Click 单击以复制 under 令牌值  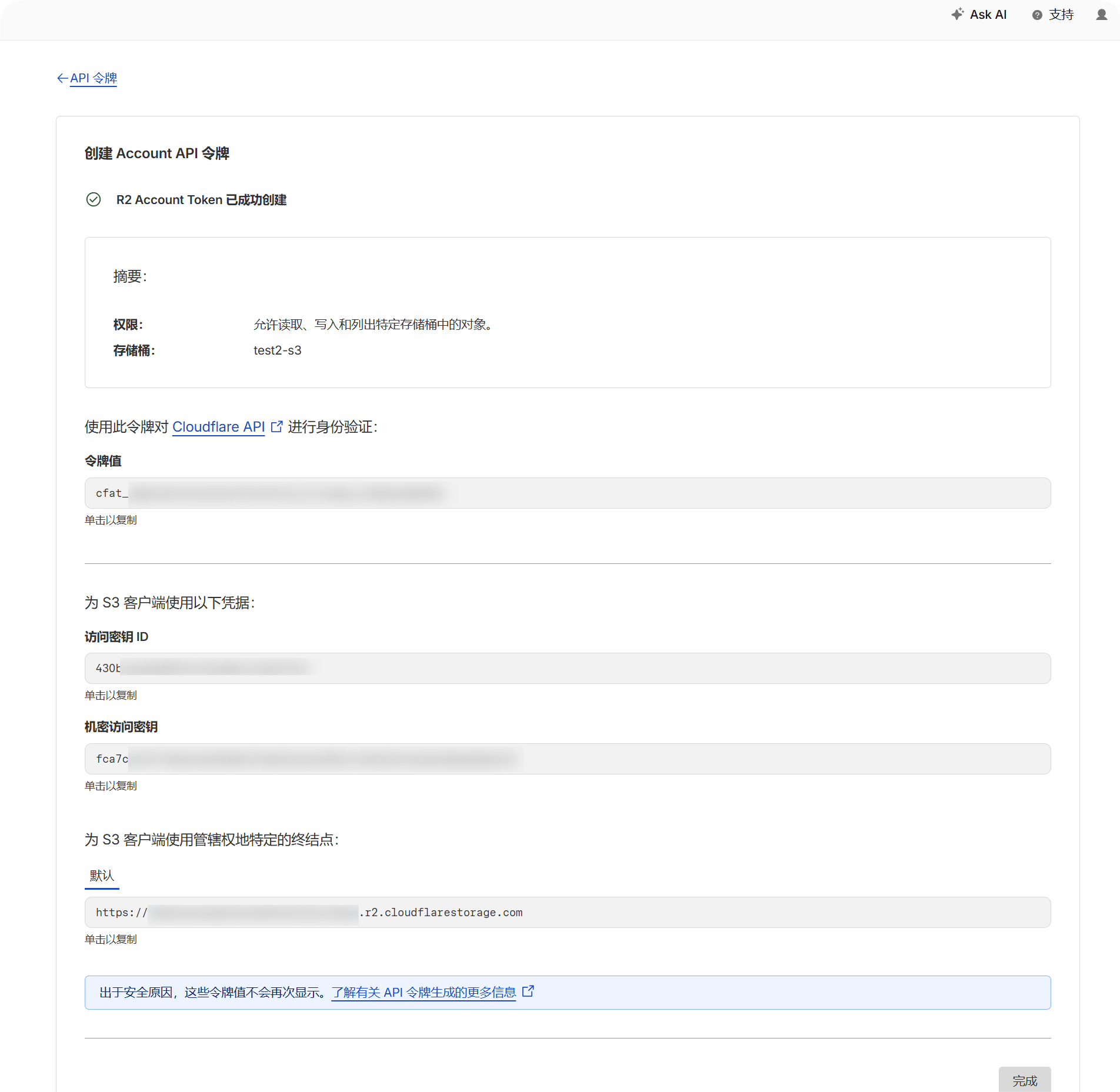pyautogui.click(x=111, y=520)
